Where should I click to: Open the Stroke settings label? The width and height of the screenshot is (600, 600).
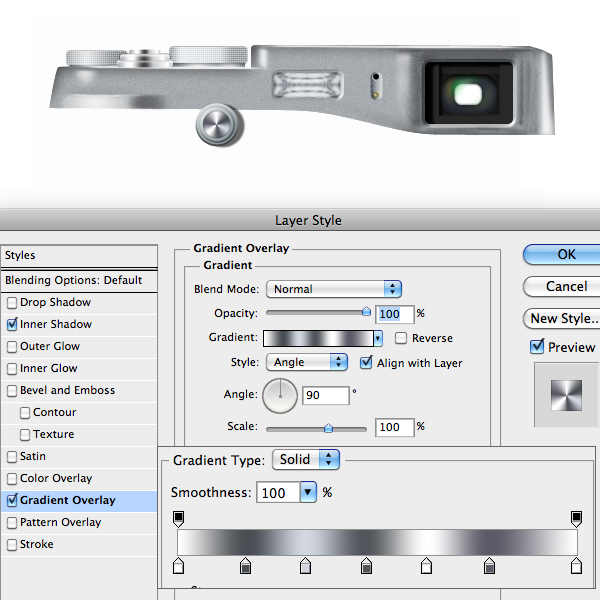point(37,545)
